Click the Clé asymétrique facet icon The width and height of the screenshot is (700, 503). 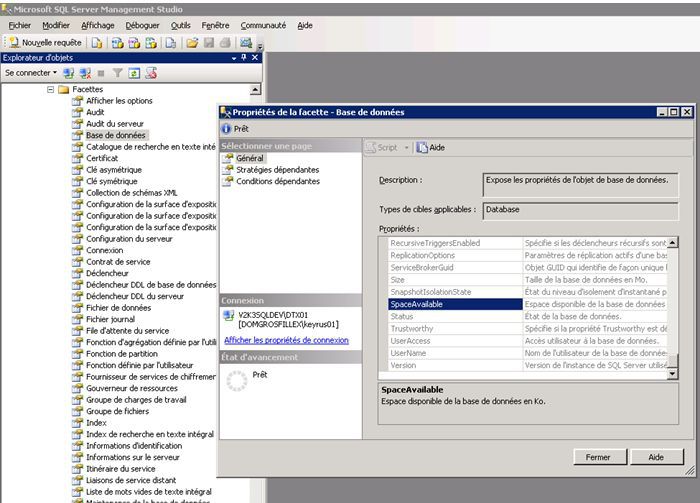point(78,170)
